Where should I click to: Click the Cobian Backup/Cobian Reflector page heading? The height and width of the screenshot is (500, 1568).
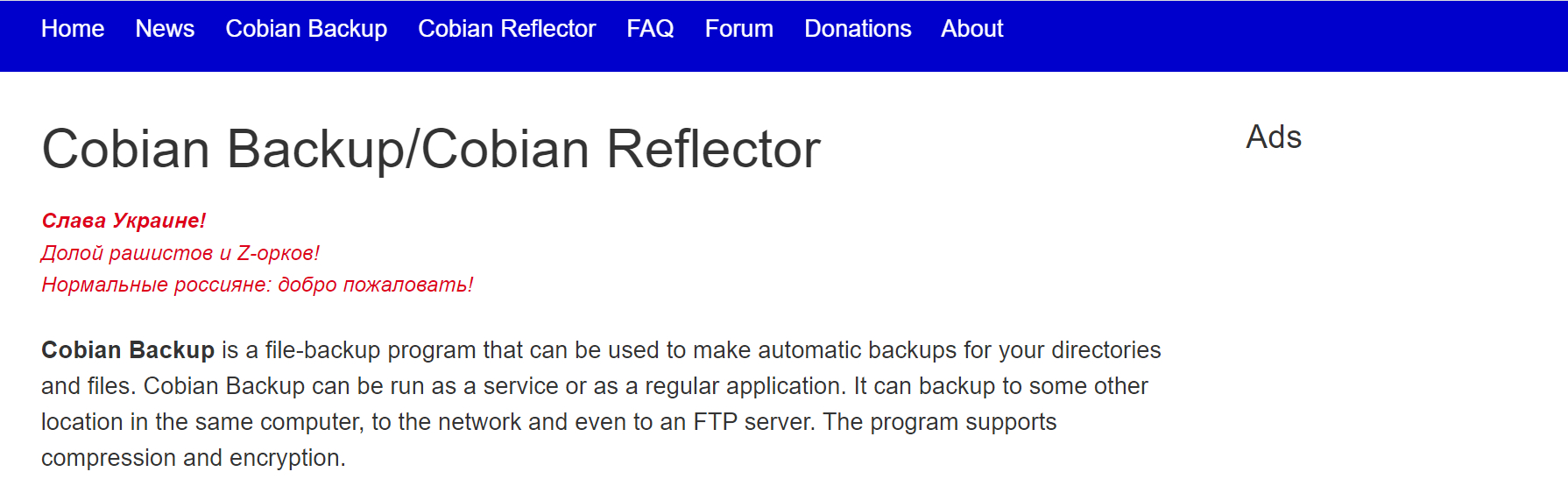point(431,149)
